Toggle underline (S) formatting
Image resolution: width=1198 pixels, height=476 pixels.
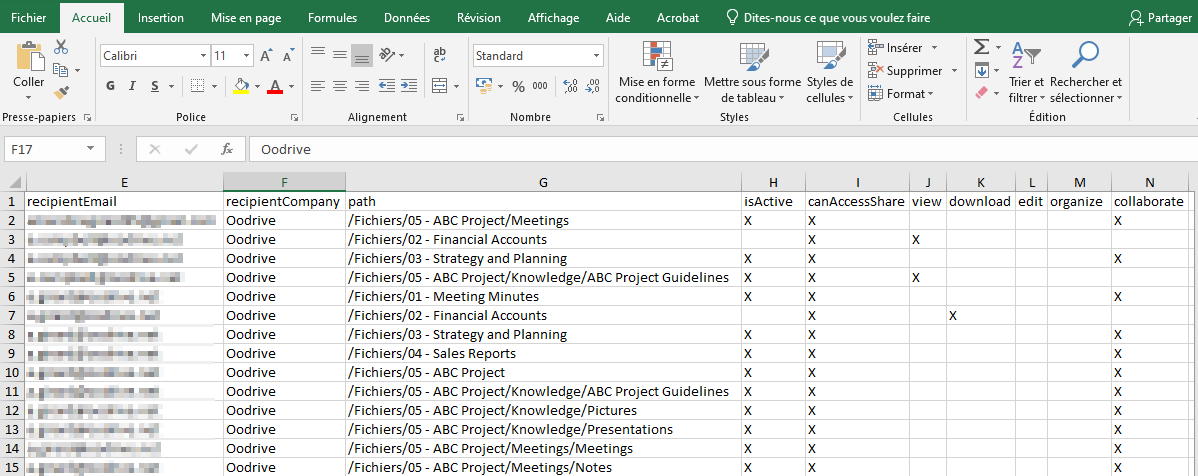tap(154, 86)
